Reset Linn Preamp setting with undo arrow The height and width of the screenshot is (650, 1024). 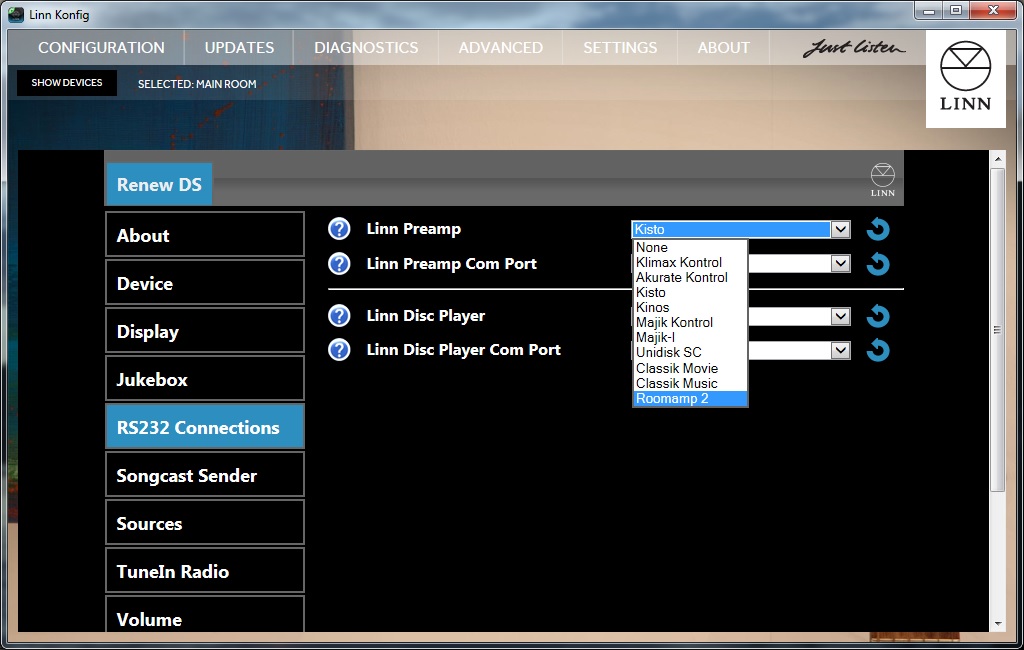point(877,230)
